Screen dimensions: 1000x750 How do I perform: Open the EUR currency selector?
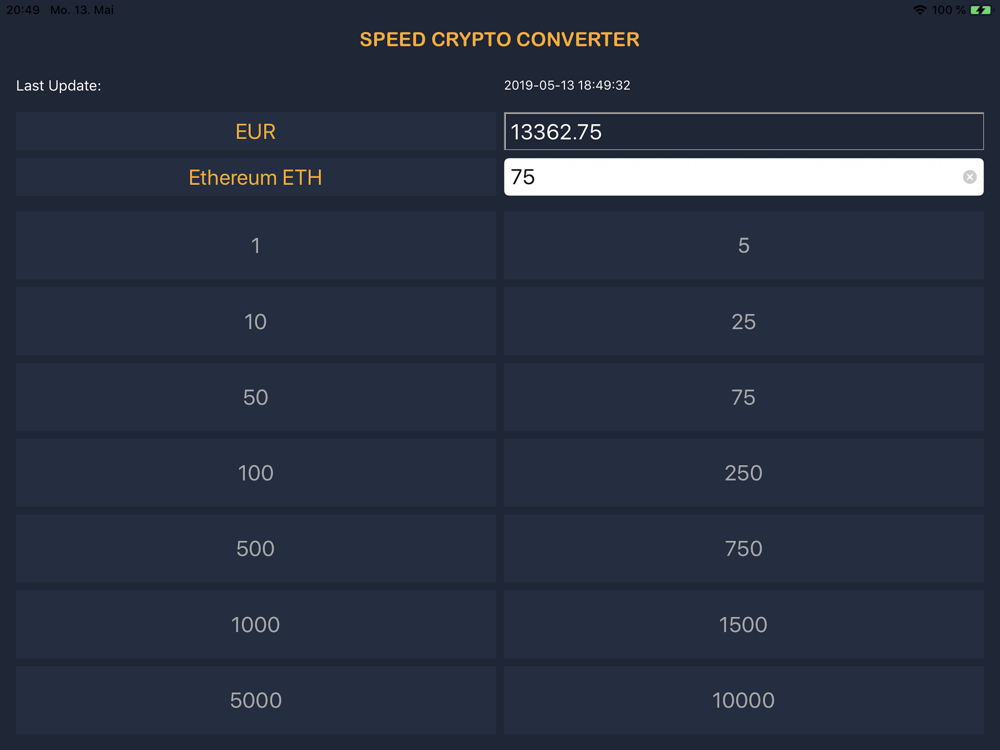click(255, 132)
